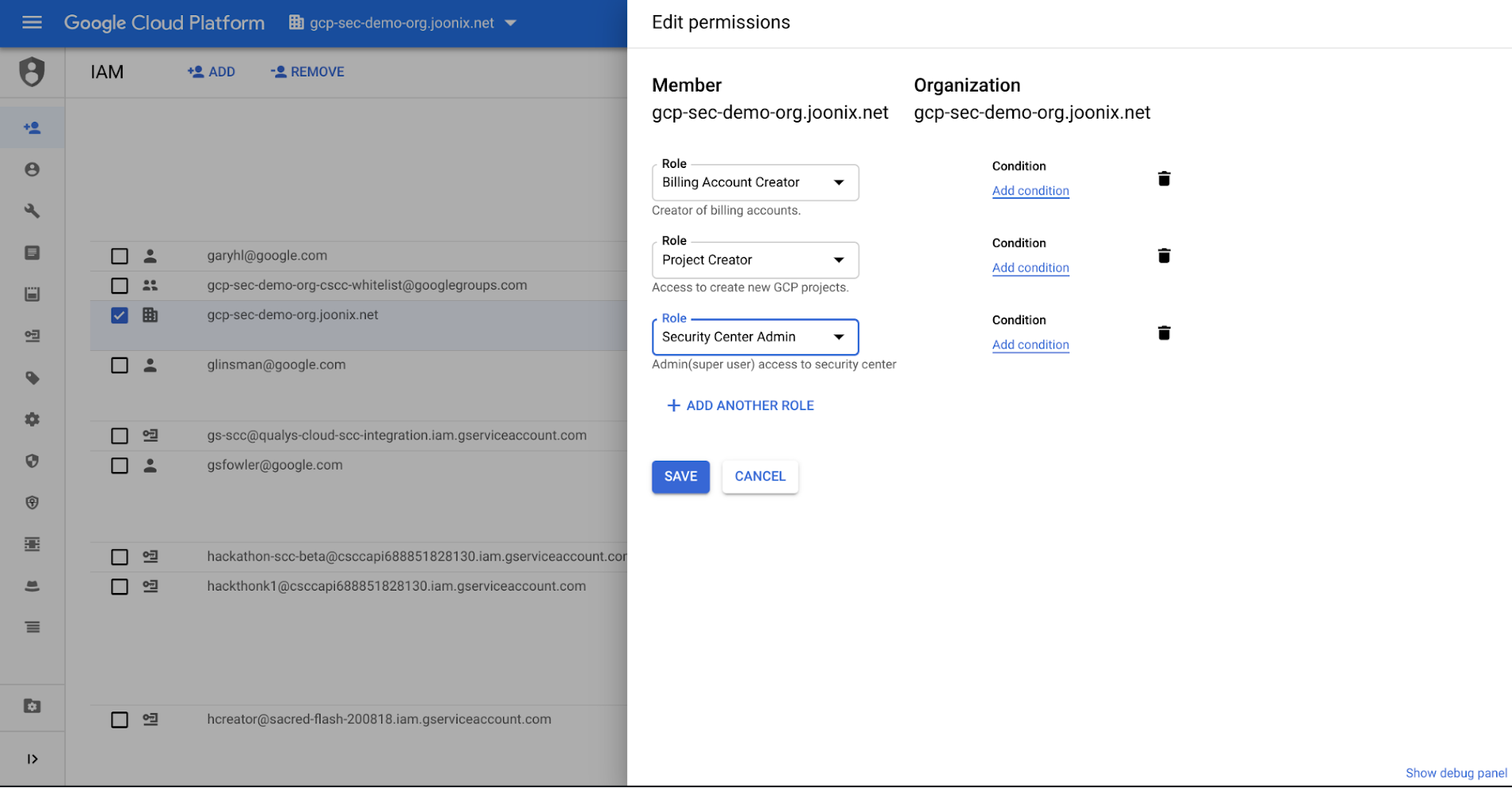This screenshot has width=1512, height=788.
Task: Click REMOVE in the IAM toolbar
Action: (307, 72)
